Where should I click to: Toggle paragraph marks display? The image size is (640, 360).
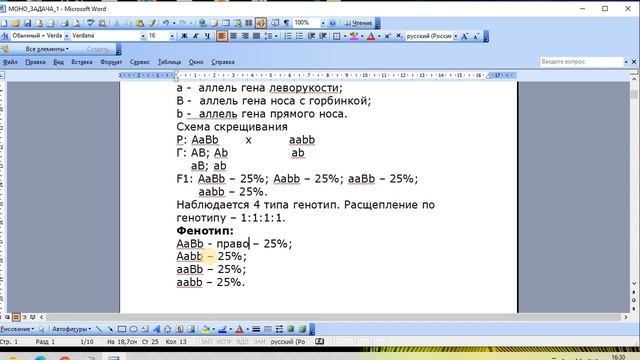[x=286, y=23]
